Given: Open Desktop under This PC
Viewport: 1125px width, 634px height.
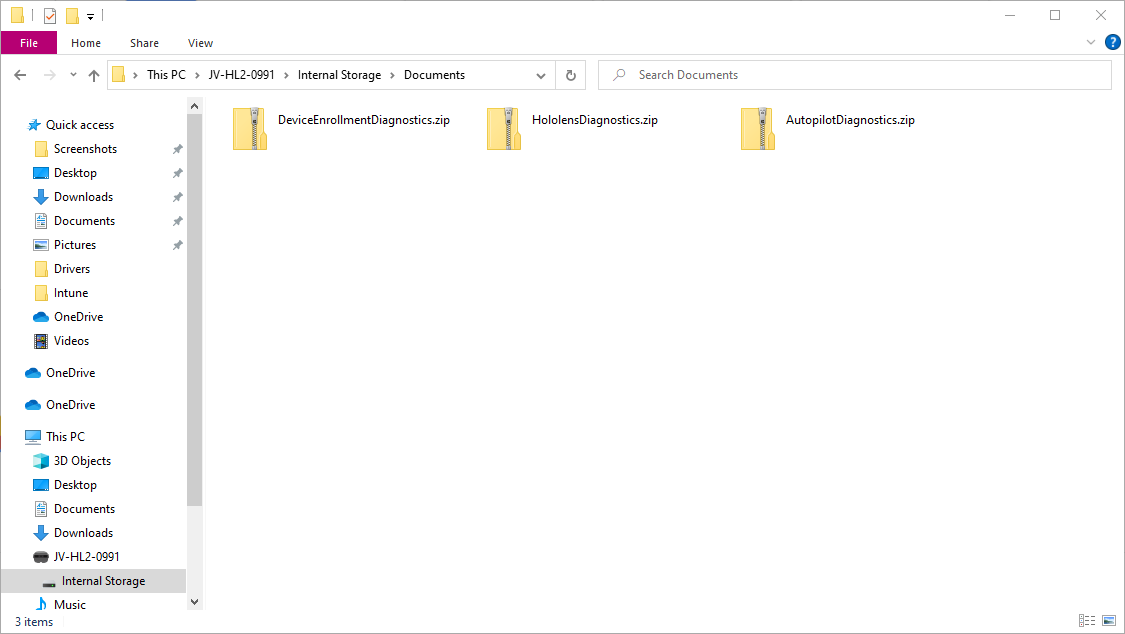Looking at the screenshot, I should pos(75,485).
